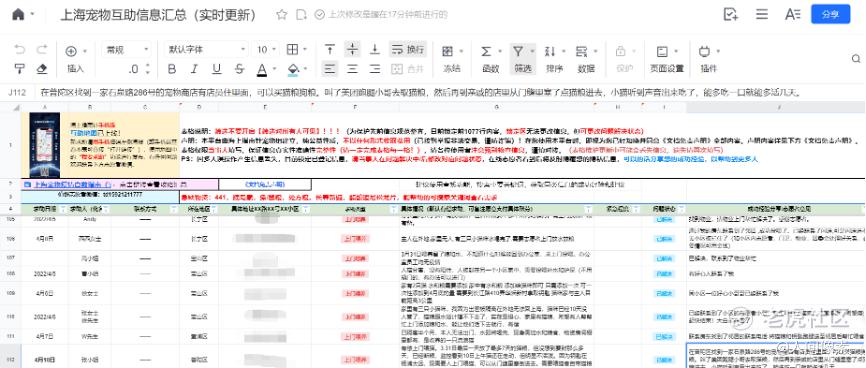Toggle 换行 text wrap
The image size is (866, 368).
point(408,50)
